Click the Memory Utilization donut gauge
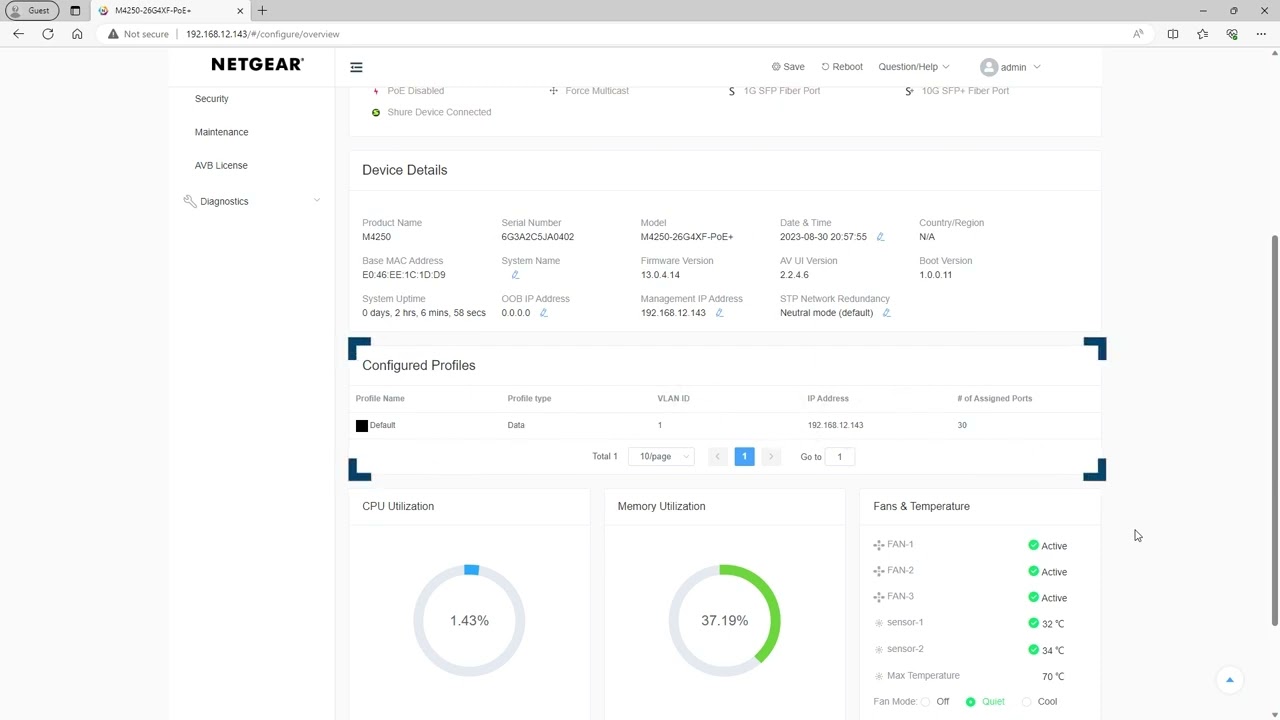This screenshot has height=720, width=1280. tap(724, 621)
